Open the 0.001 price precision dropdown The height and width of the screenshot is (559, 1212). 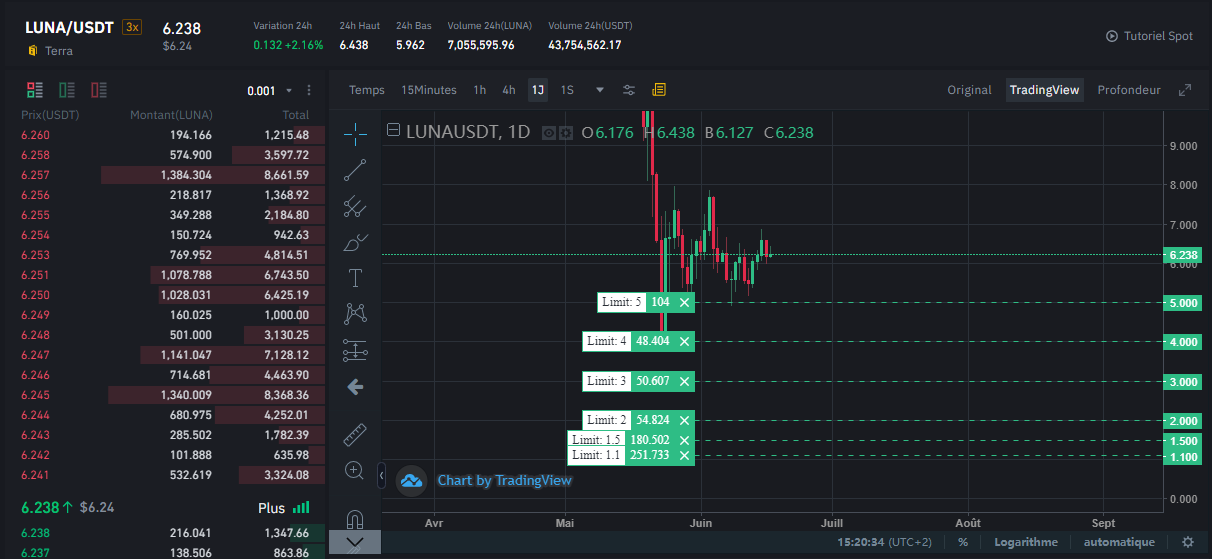tap(270, 91)
